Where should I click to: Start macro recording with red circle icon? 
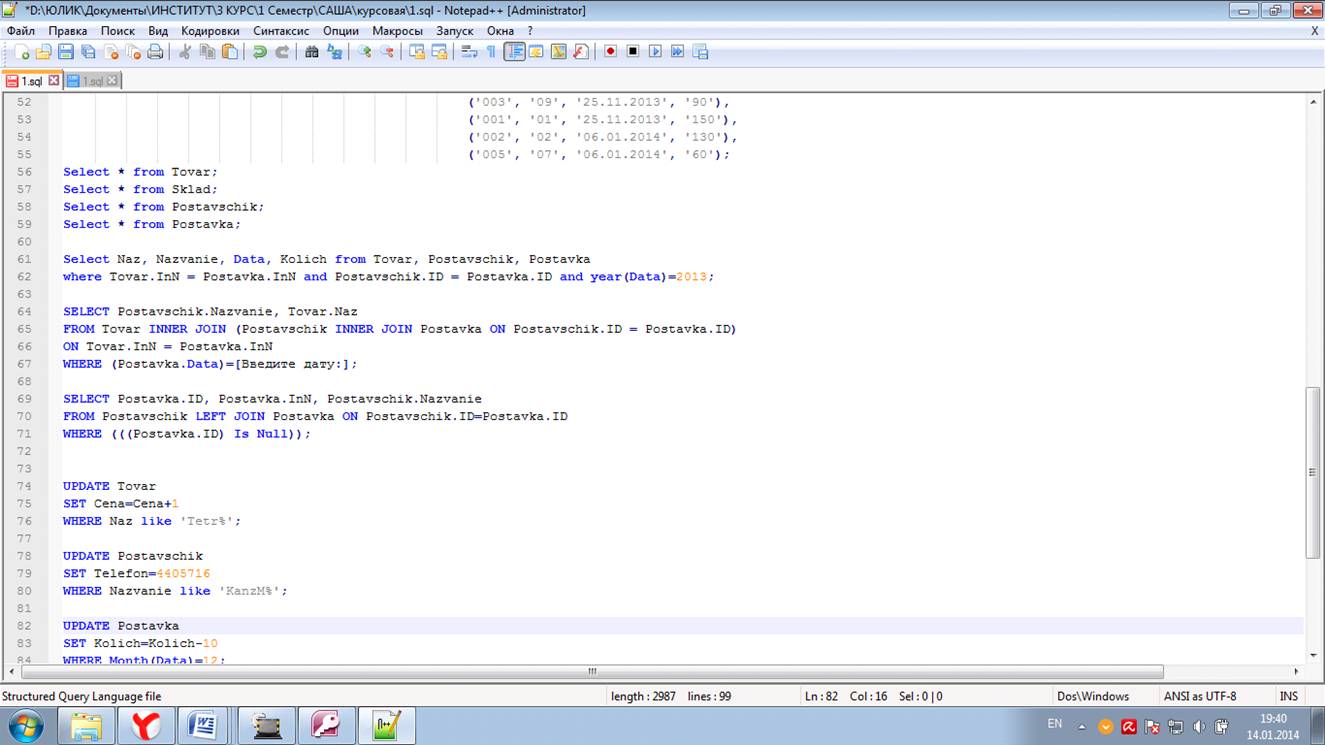tap(611, 52)
